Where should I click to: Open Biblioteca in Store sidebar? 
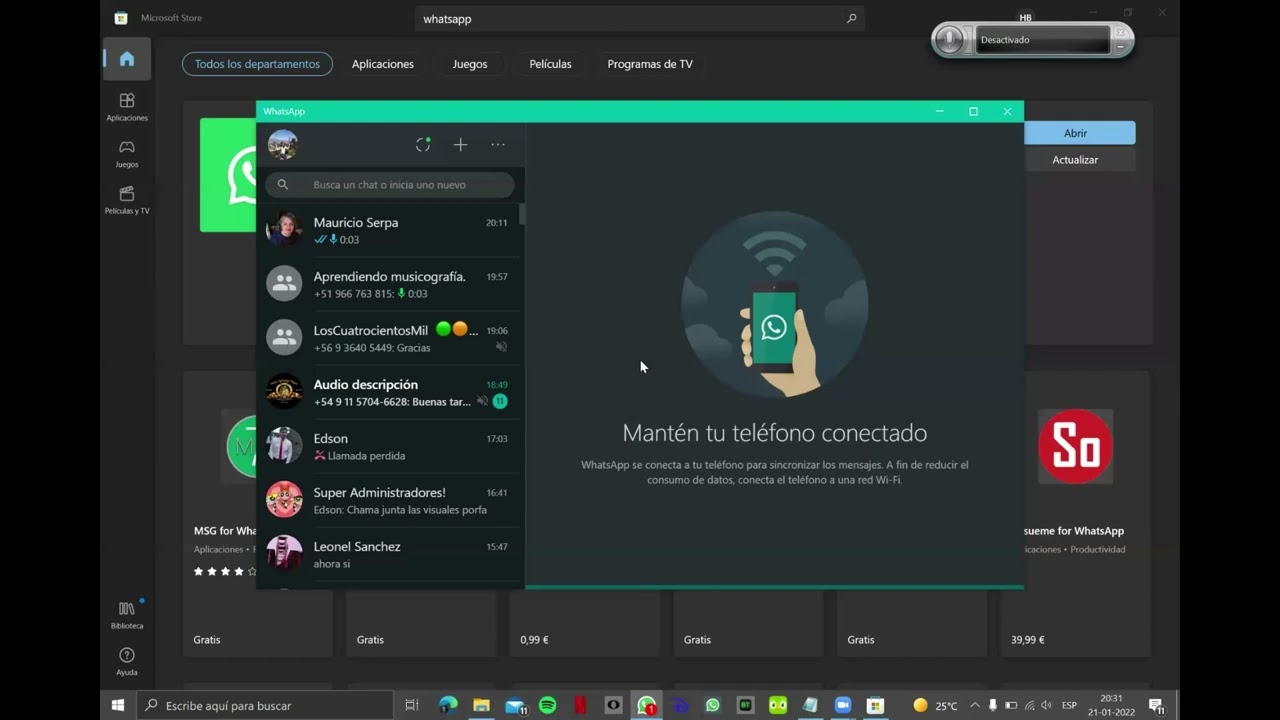click(127, 615)
